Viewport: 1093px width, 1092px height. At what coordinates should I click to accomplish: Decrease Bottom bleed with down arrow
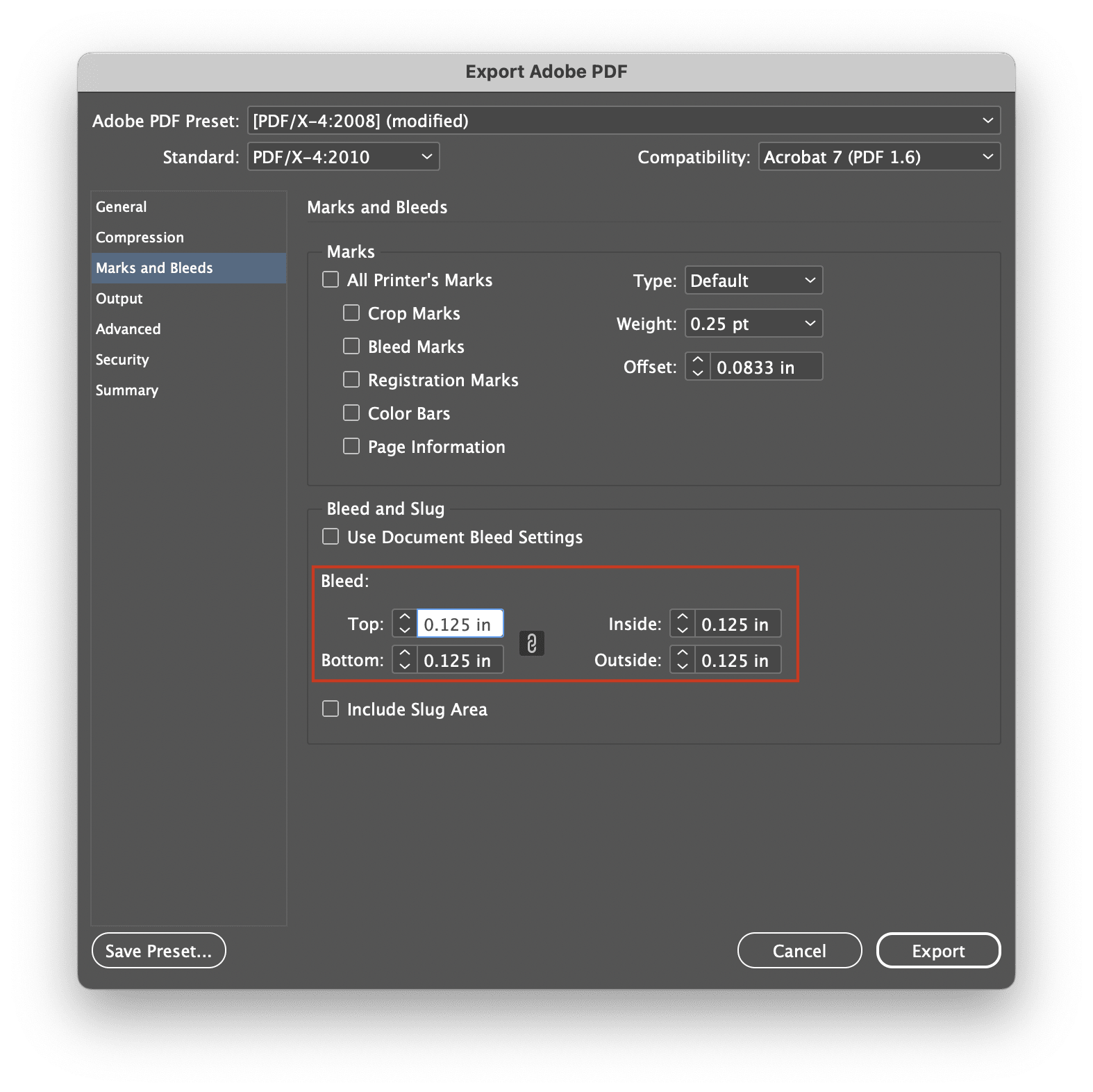point(405,666)
